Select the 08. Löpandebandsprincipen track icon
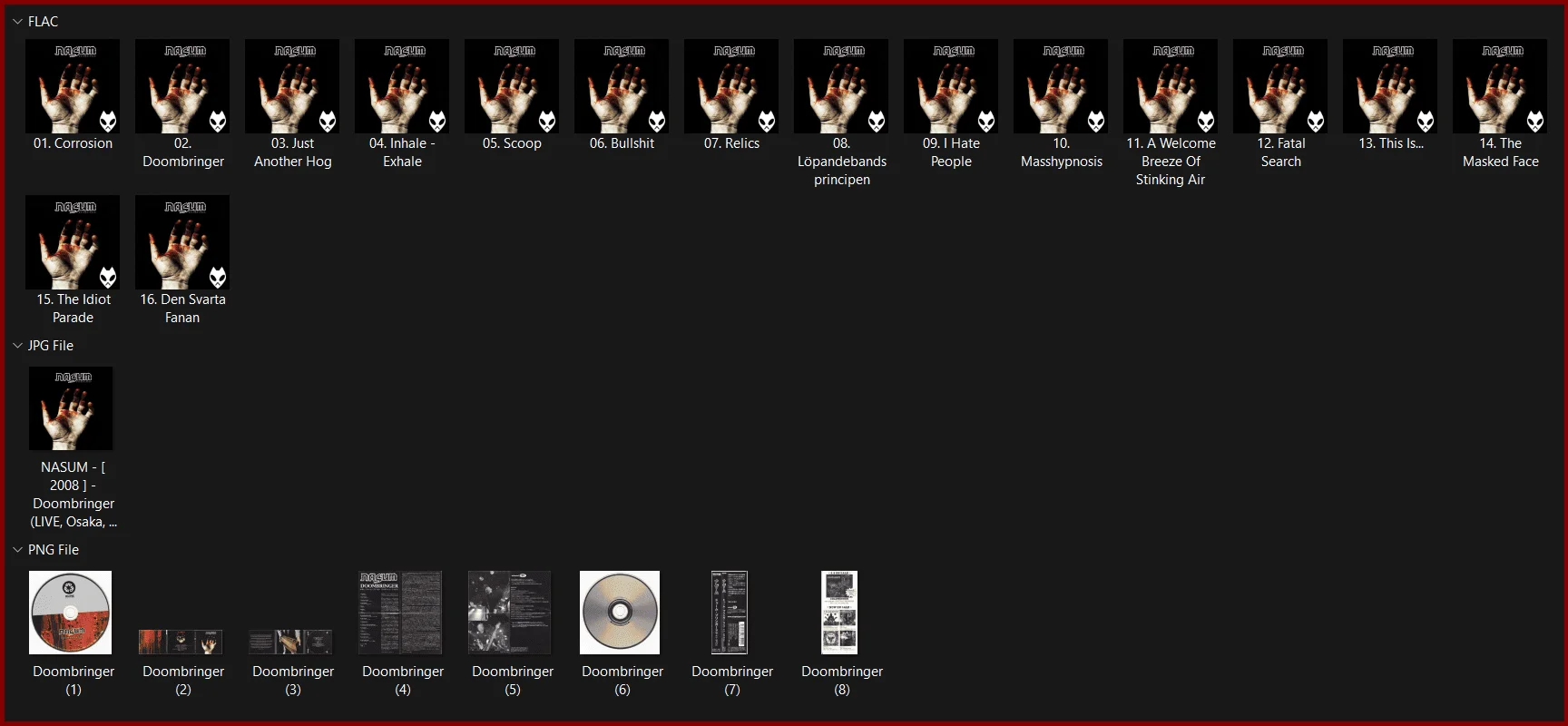This screenshot has width=1568, height=726. [x=841, y=86]
